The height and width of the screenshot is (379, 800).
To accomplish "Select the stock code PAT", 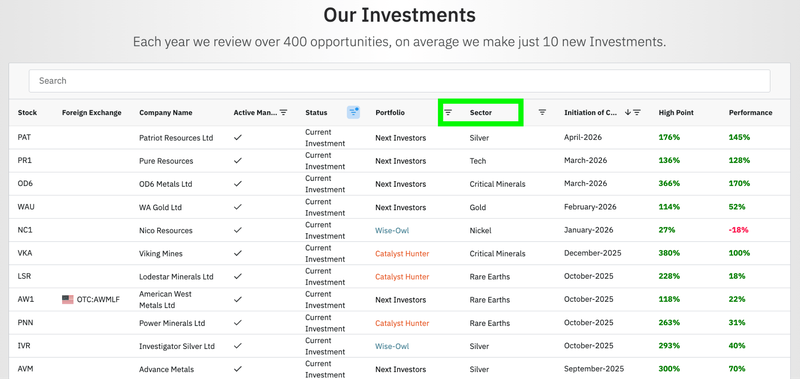I will pos(24,138).
